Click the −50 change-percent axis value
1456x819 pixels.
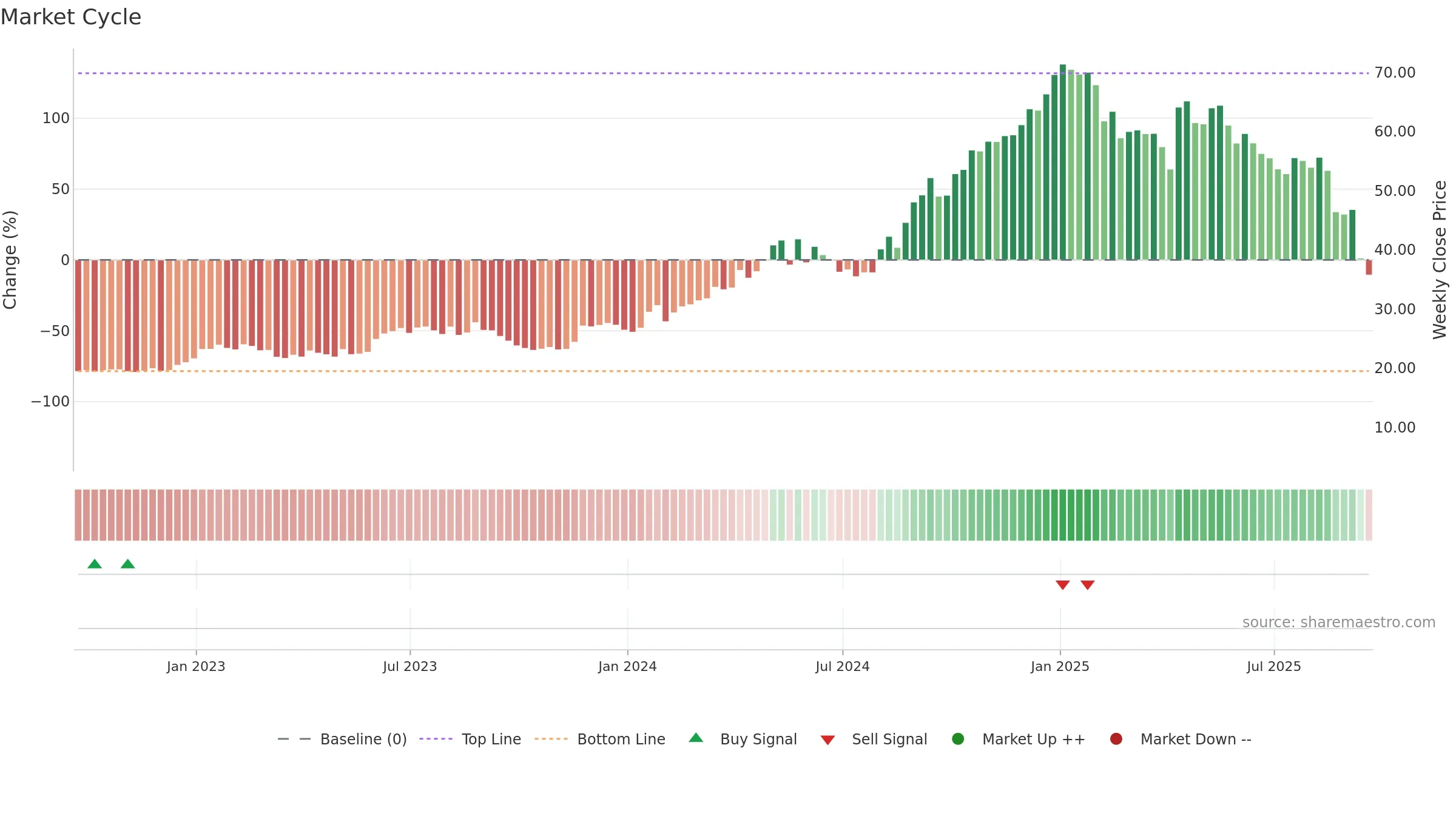(55, 331)
